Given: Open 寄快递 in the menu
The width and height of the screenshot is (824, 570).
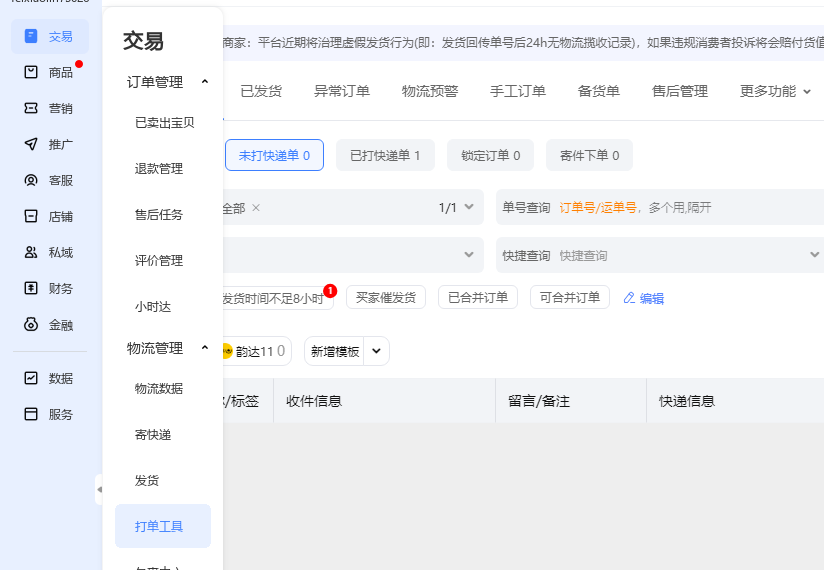Looking at the screenshot, I should coord(153,434).
